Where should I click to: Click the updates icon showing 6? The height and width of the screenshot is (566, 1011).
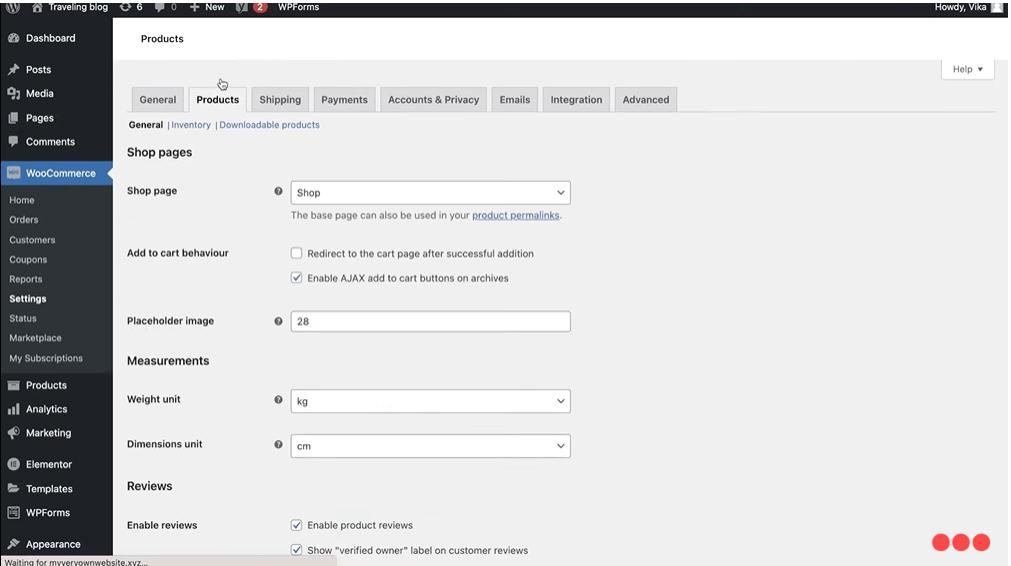click(125, 7)
